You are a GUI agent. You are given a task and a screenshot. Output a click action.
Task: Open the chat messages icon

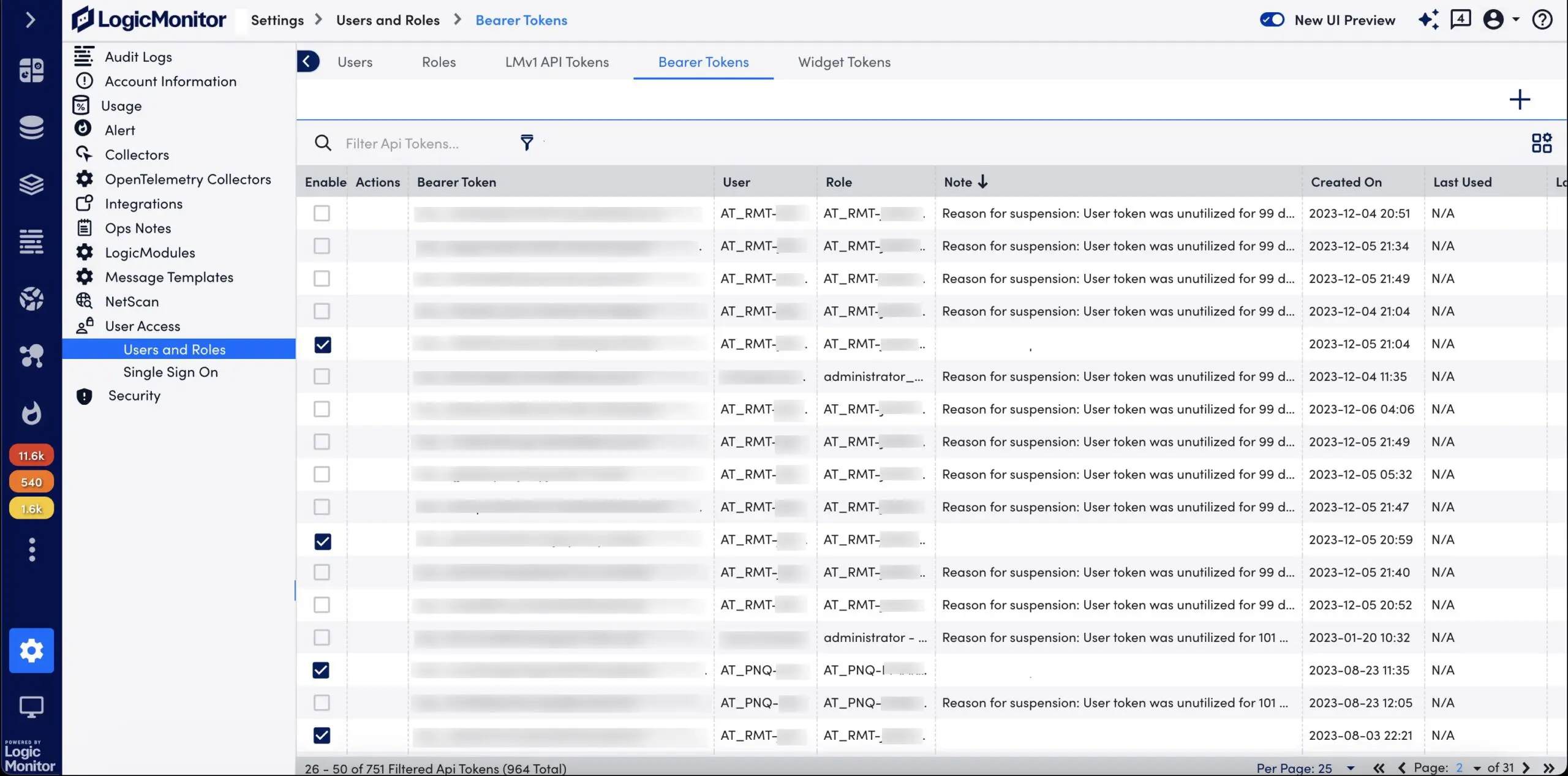1460,20
